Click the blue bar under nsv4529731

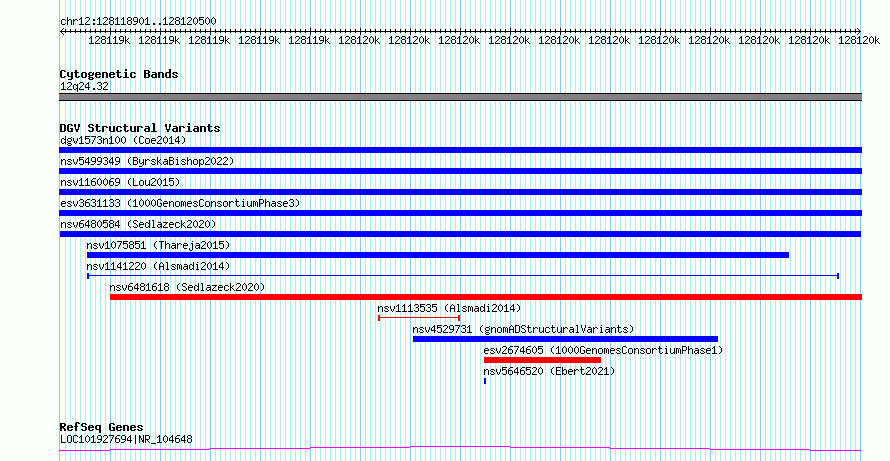(x=565, y=339)
